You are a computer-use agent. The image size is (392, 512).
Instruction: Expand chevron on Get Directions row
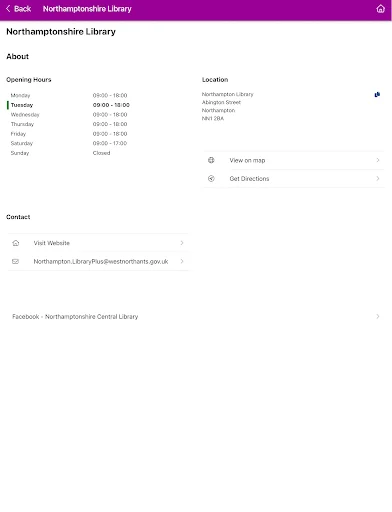(x=378, y=179)
